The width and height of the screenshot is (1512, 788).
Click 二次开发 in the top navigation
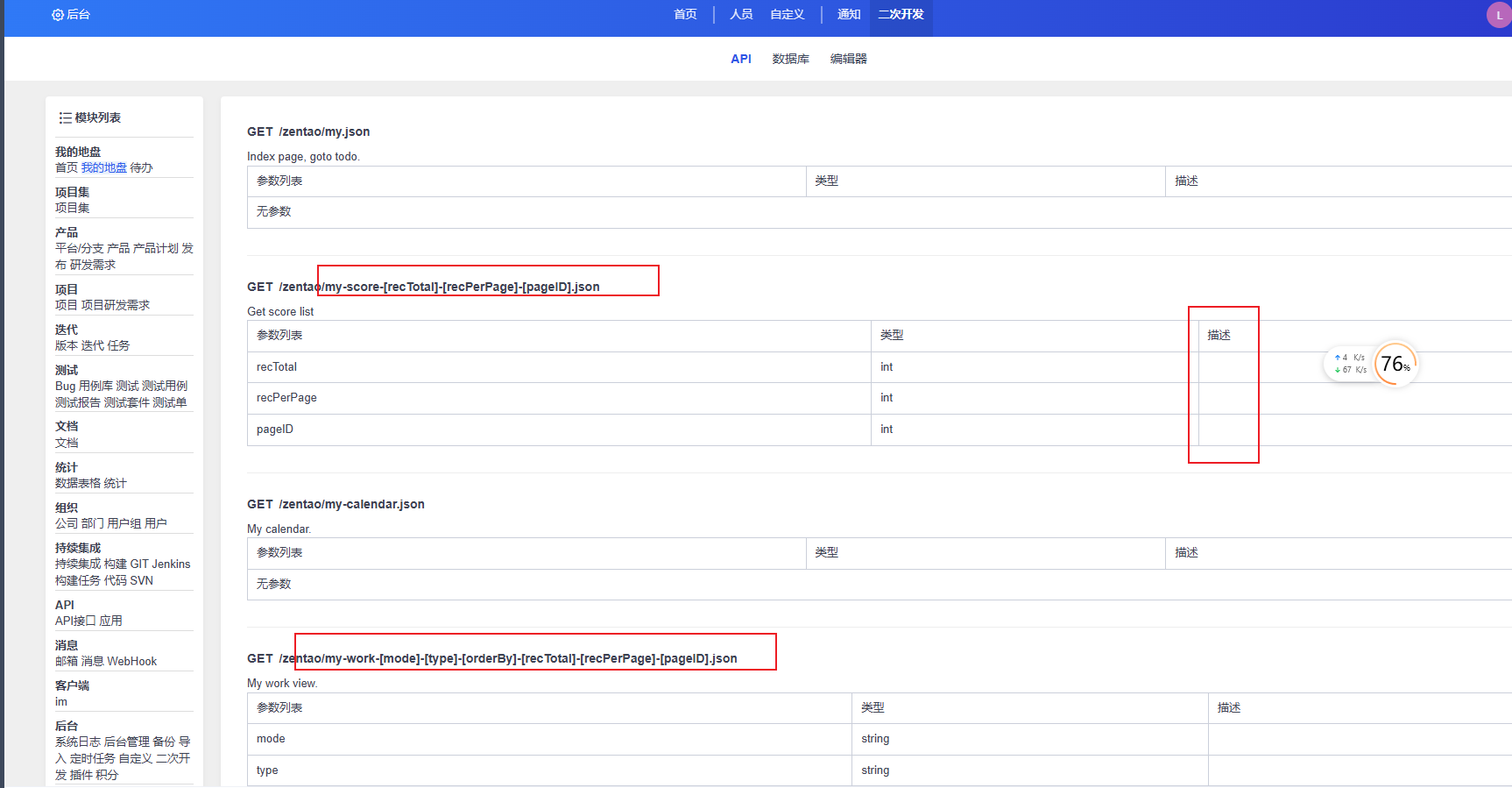(901, 15)
